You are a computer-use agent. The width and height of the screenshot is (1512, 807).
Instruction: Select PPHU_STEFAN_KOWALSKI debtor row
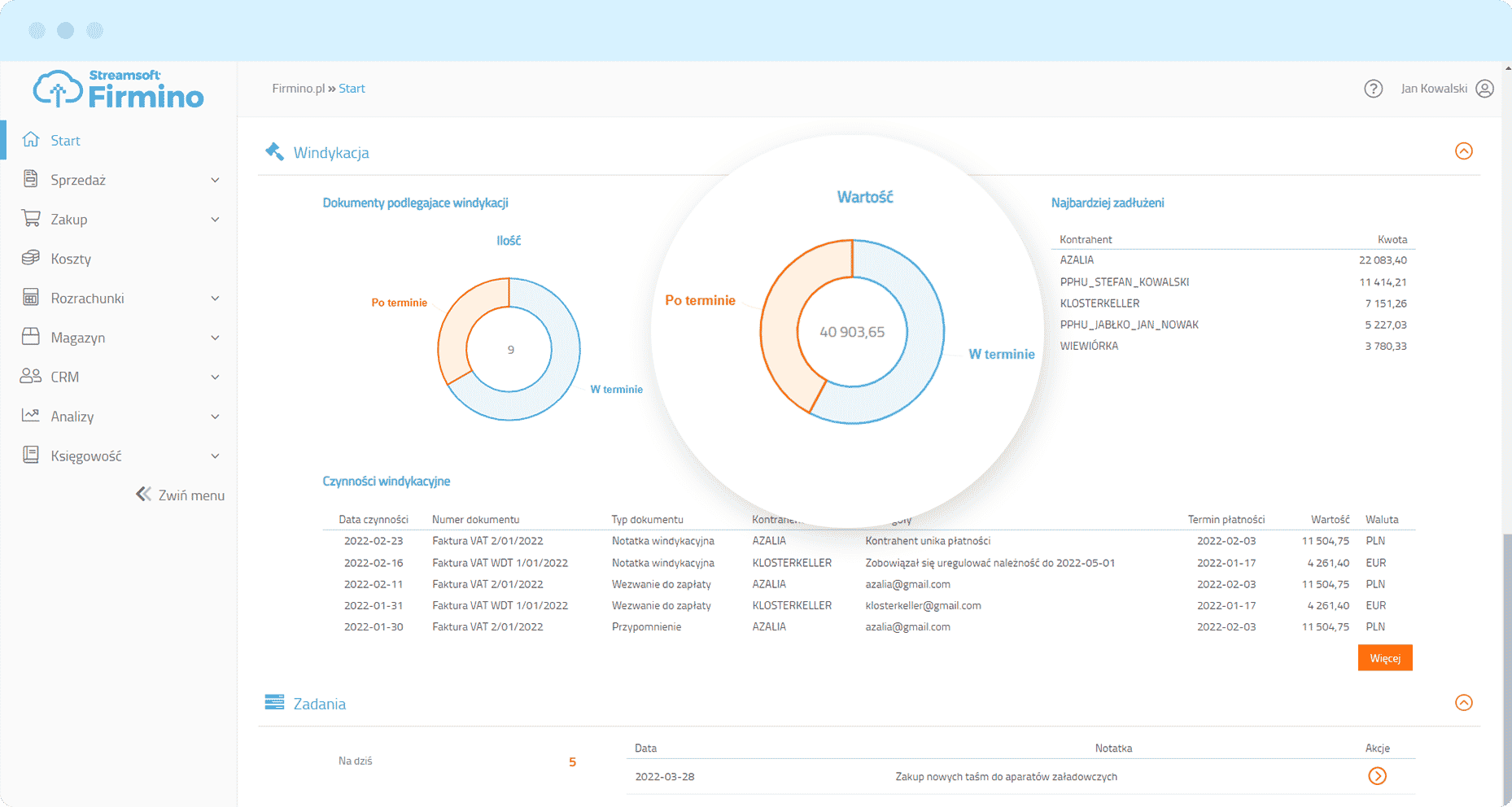click(1125, 282)
